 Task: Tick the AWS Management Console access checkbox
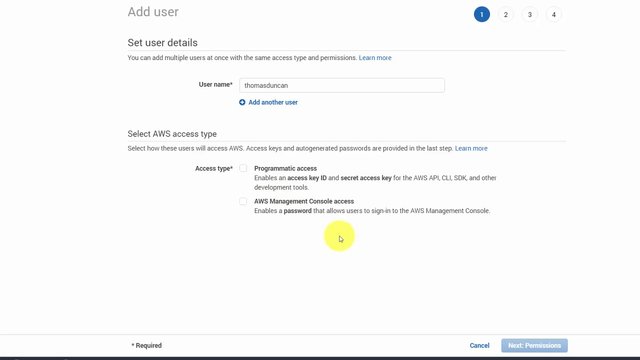(243, 201)
